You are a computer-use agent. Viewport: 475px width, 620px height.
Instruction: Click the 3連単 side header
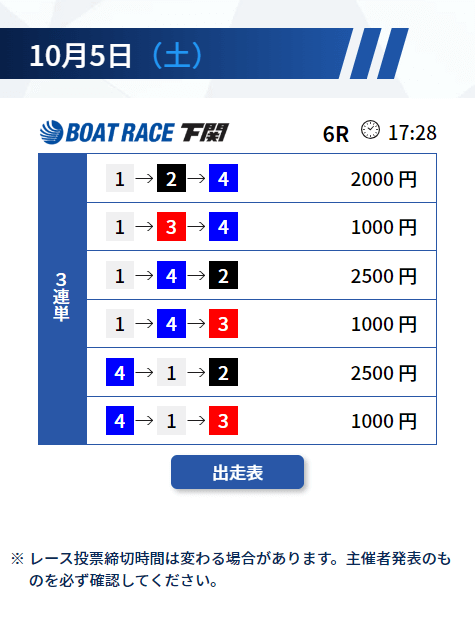point(62,299)
